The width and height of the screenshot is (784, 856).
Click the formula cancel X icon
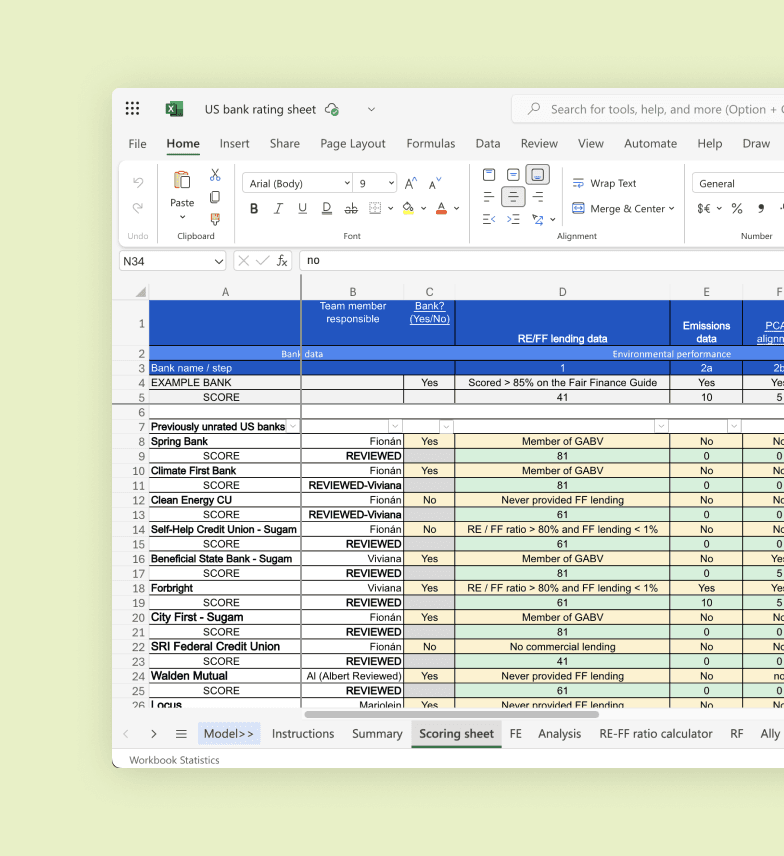[243, 261]
